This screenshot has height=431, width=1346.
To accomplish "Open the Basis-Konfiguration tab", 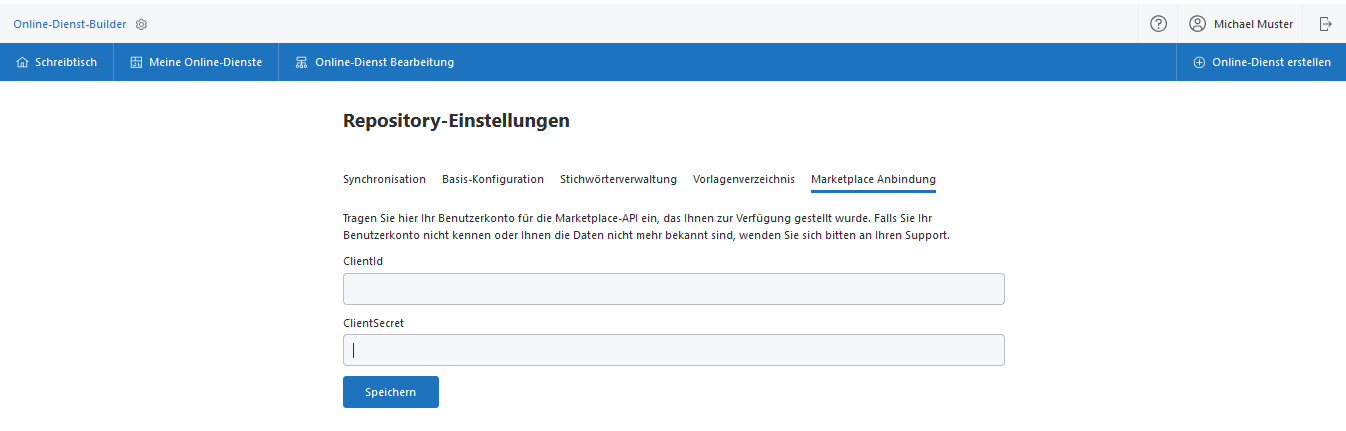I will point(493,179).
